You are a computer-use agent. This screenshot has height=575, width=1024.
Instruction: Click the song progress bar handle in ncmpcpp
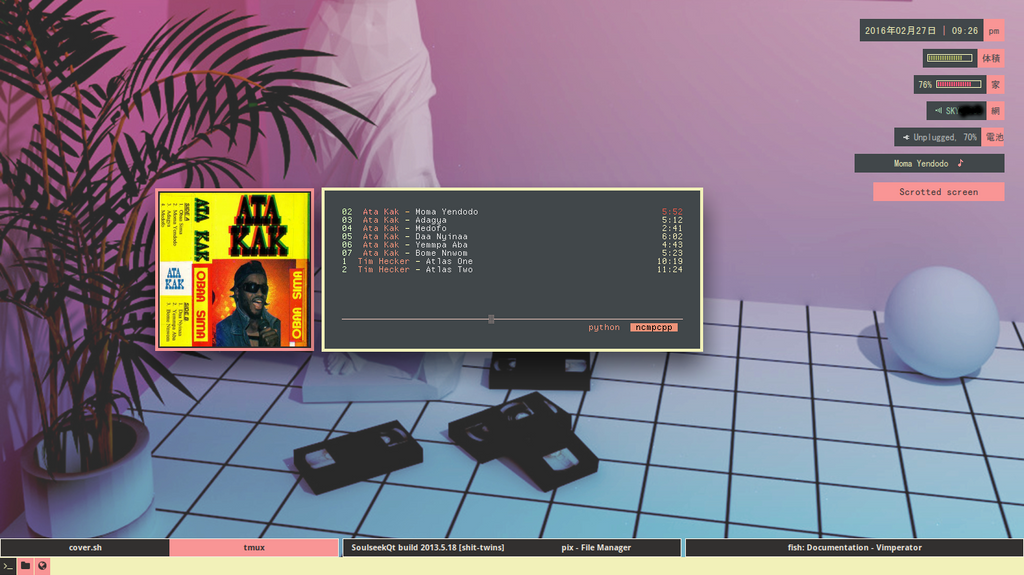point(491,319)
